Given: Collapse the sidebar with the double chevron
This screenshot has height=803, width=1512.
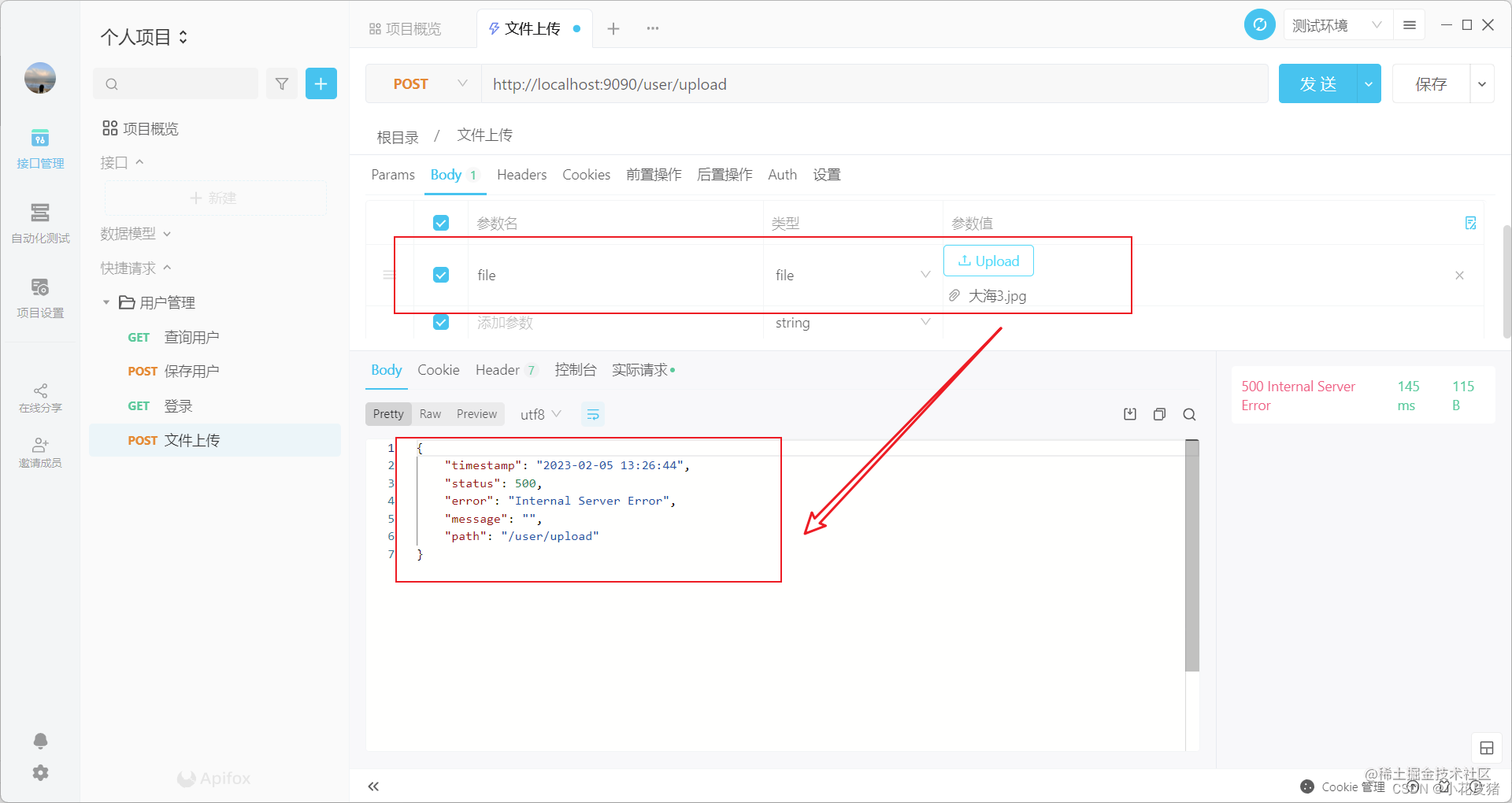Looking at the screenshot, I should [x=373, y=786].
